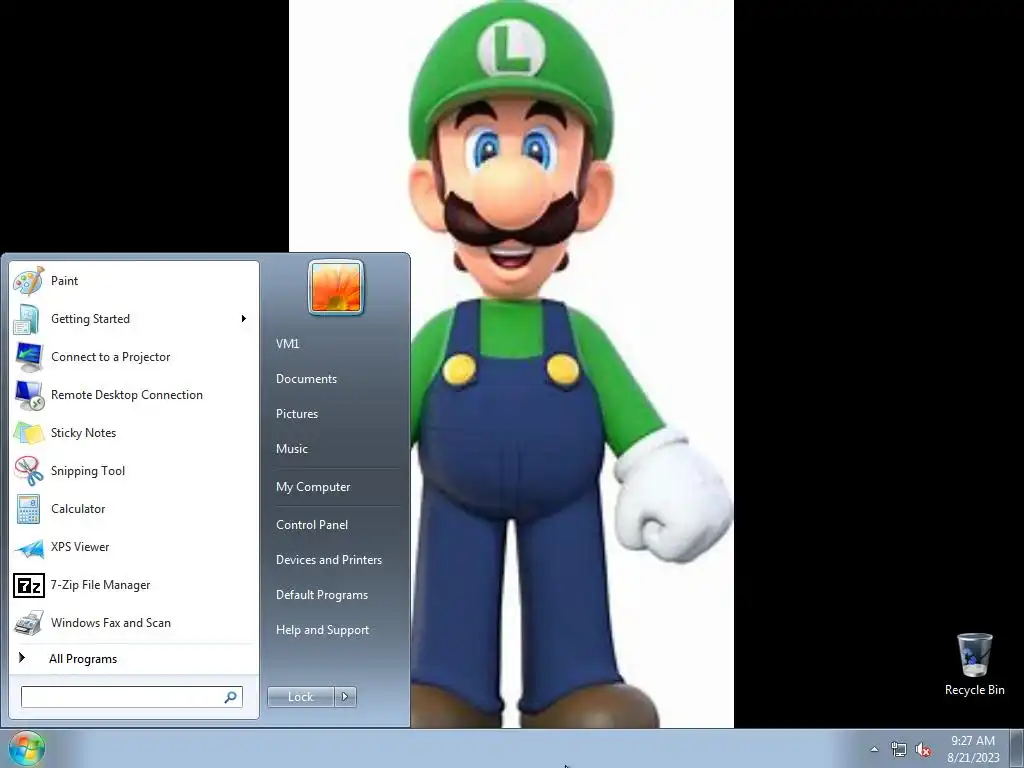Image resolution: width=1024 pixels, height=768 pixels.
Task: Click the Windows Start orb
Action: [x=27, y=749]
